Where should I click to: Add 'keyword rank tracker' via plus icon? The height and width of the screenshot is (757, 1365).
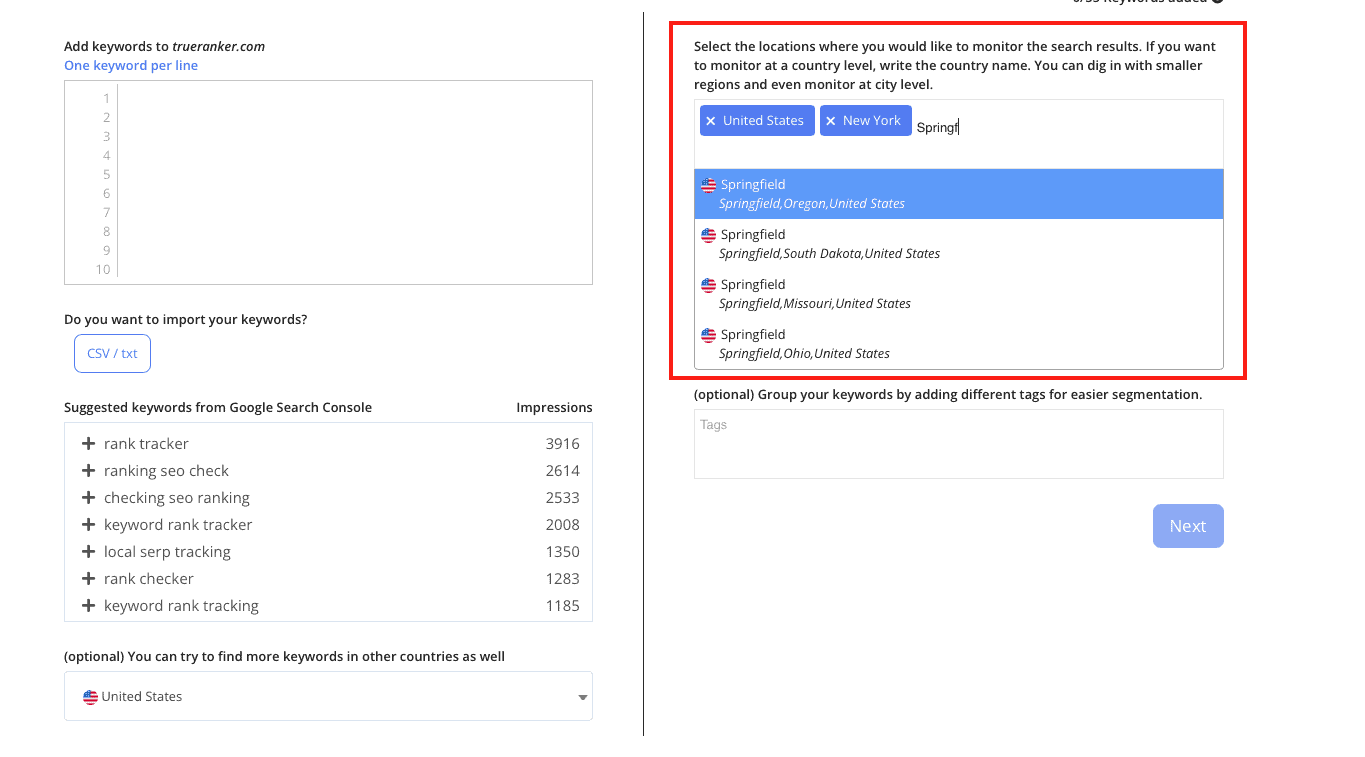pos(88,525)
